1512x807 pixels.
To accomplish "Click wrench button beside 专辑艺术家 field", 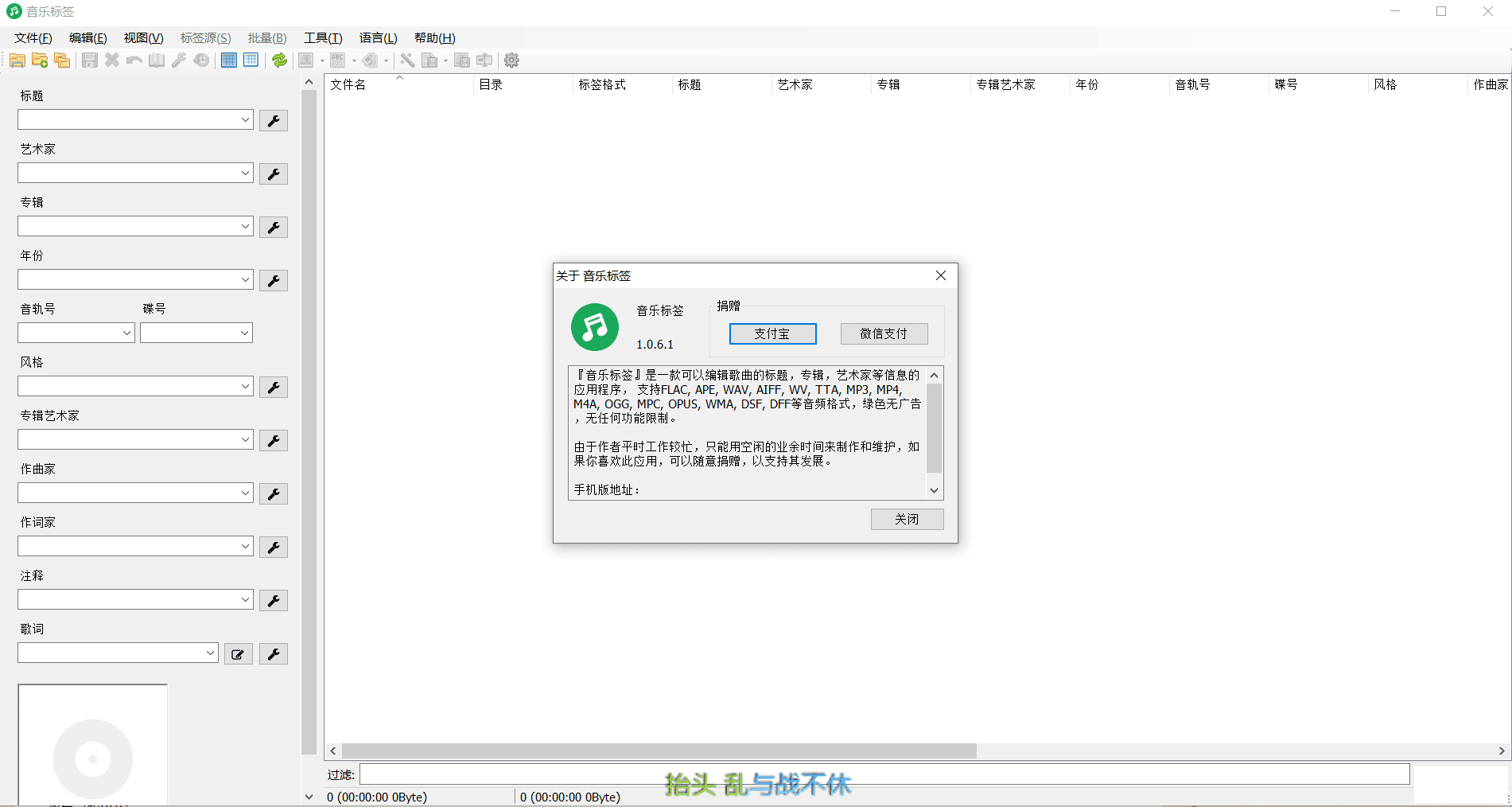I will (274, 440).
